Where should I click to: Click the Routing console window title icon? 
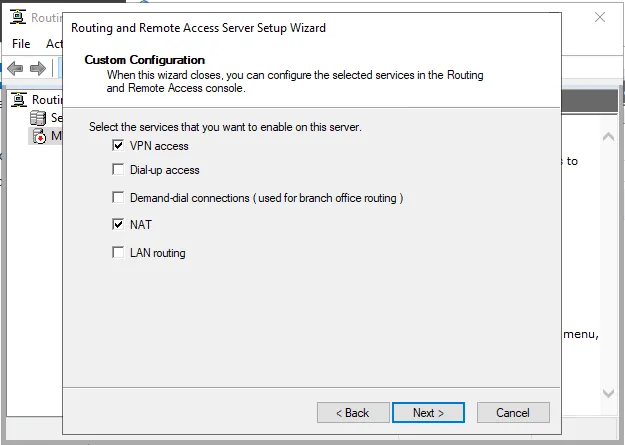click(17, 18)
